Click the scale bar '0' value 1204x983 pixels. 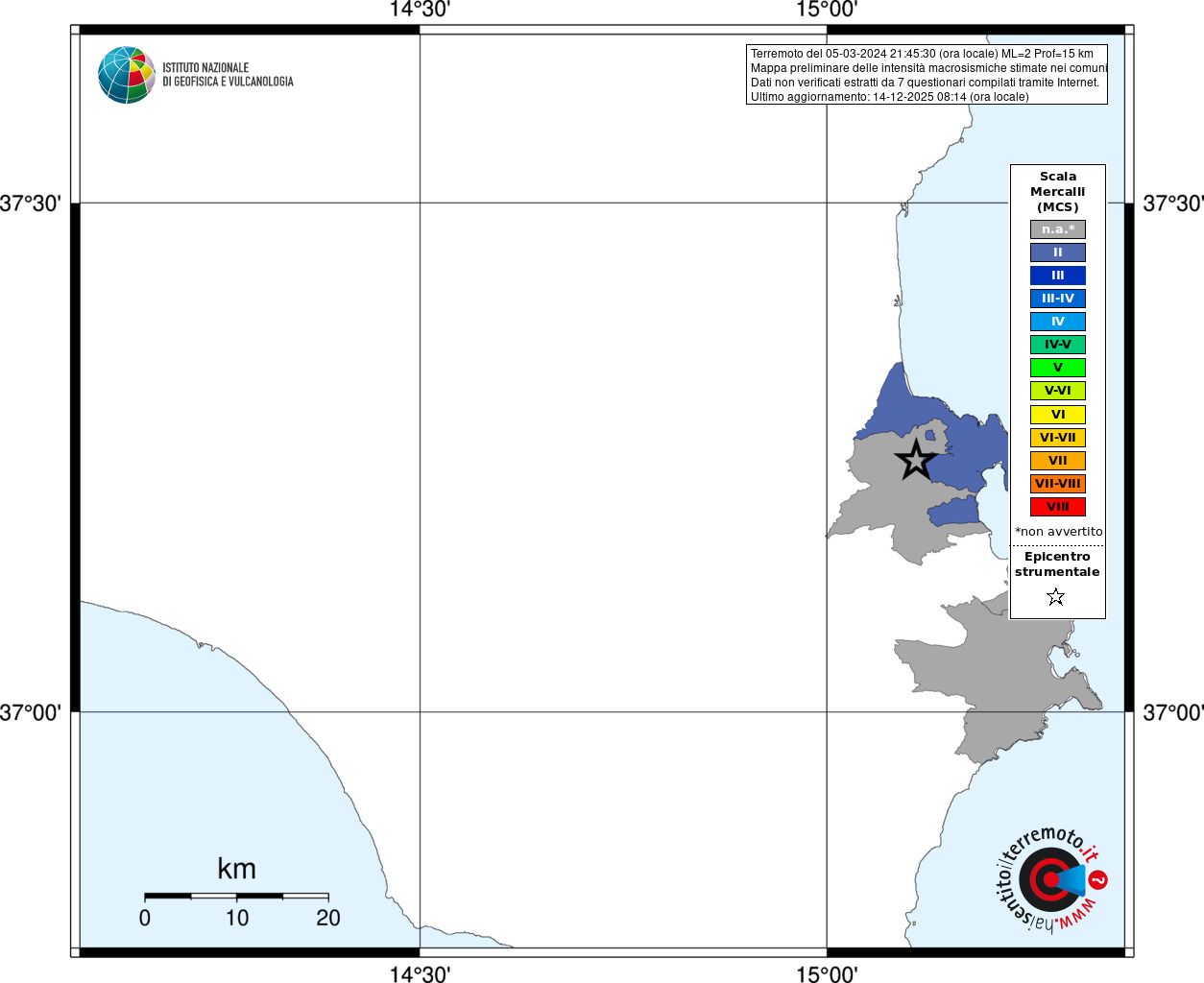pyautogui.click(x=145, y=918)
